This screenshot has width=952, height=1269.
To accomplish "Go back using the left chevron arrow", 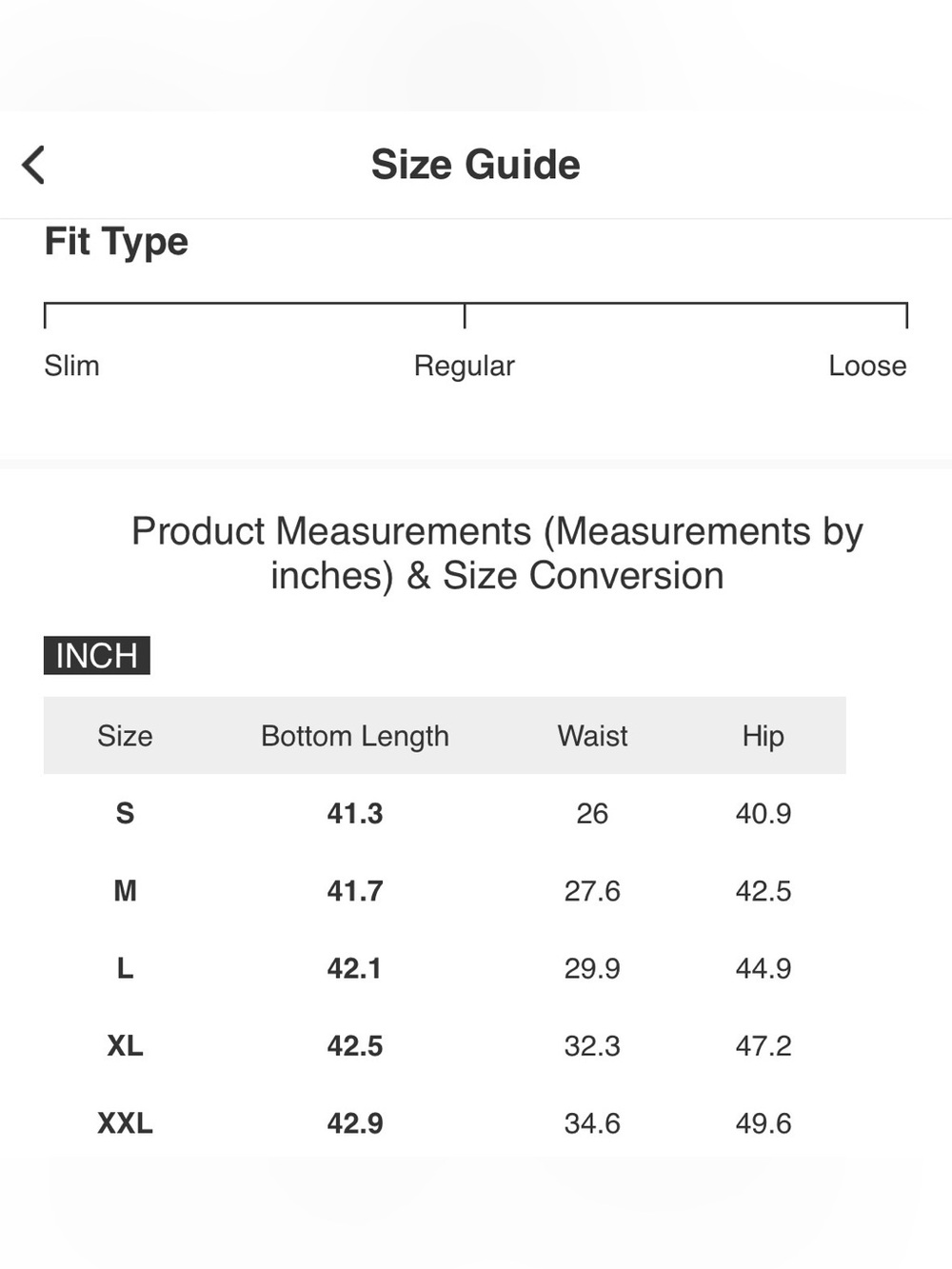I will pos(33,165).
